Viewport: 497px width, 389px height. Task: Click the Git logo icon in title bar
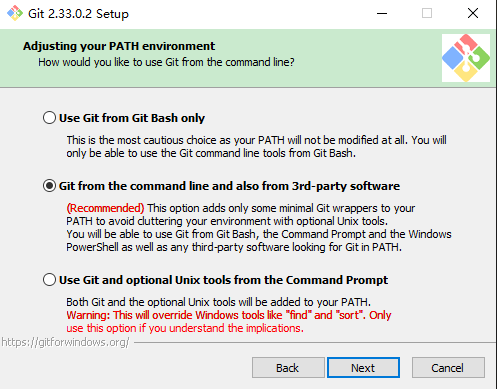[x=15, y=13]
